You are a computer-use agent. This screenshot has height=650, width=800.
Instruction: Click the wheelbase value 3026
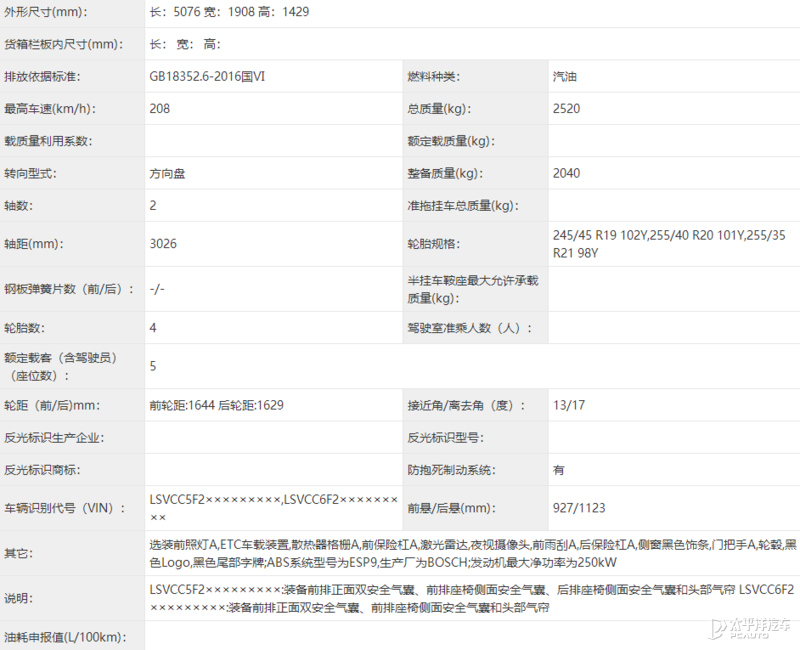163,243
